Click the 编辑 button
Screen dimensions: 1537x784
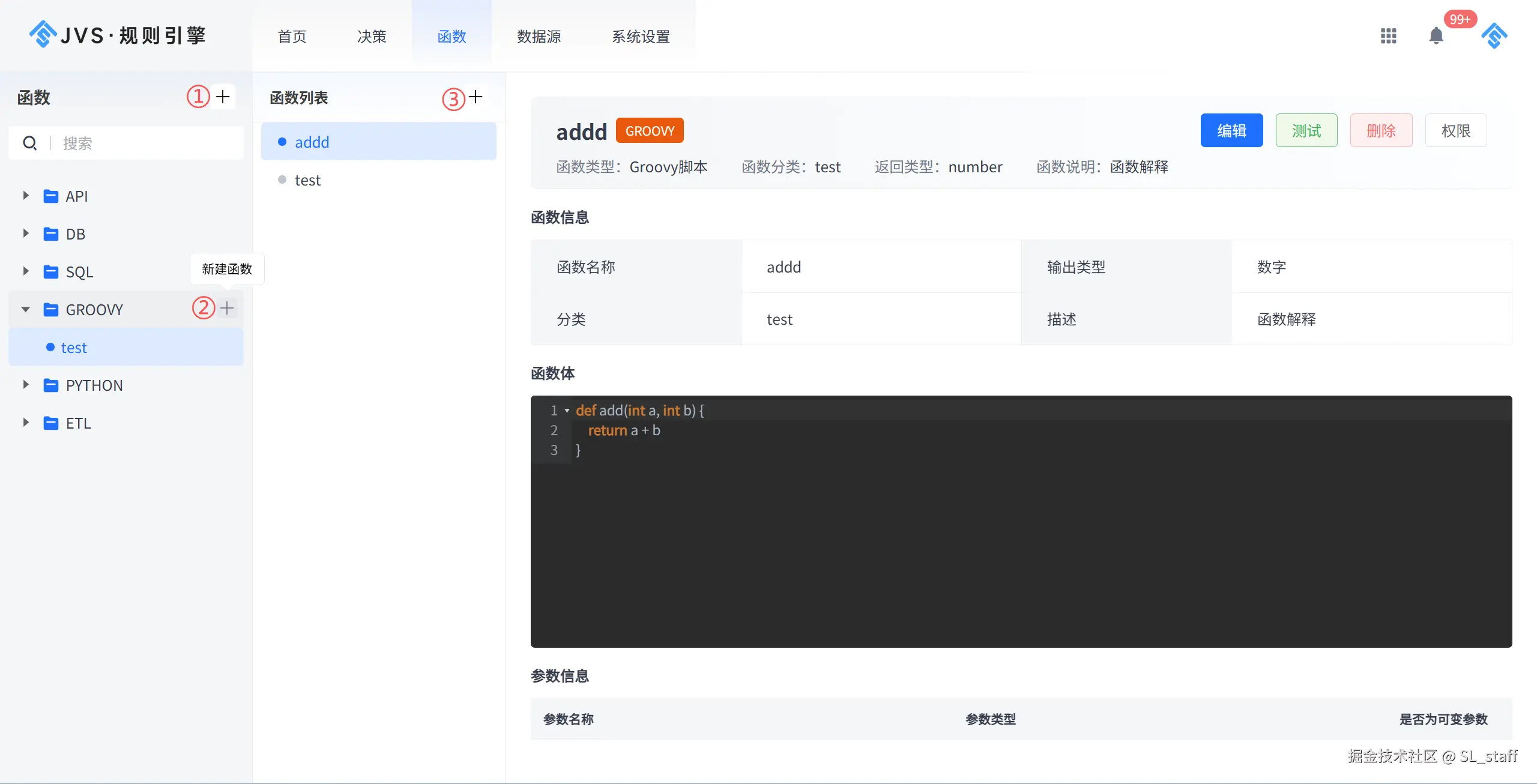[x=1231, y=130]
